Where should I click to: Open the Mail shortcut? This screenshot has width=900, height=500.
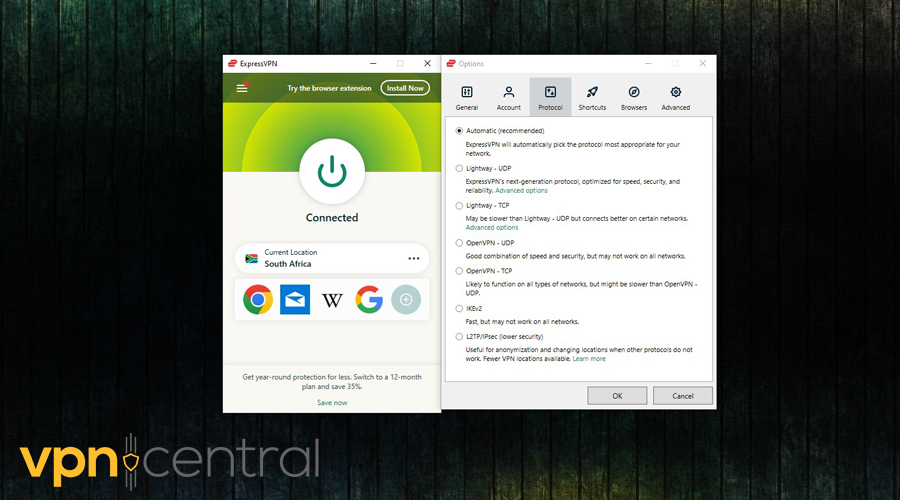coord(295,299)
